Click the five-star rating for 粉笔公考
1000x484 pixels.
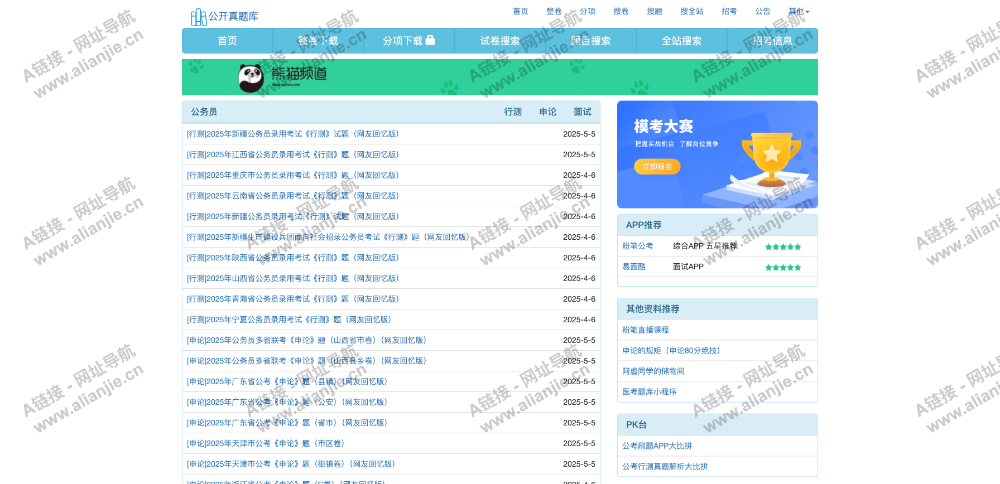point(783,247)
